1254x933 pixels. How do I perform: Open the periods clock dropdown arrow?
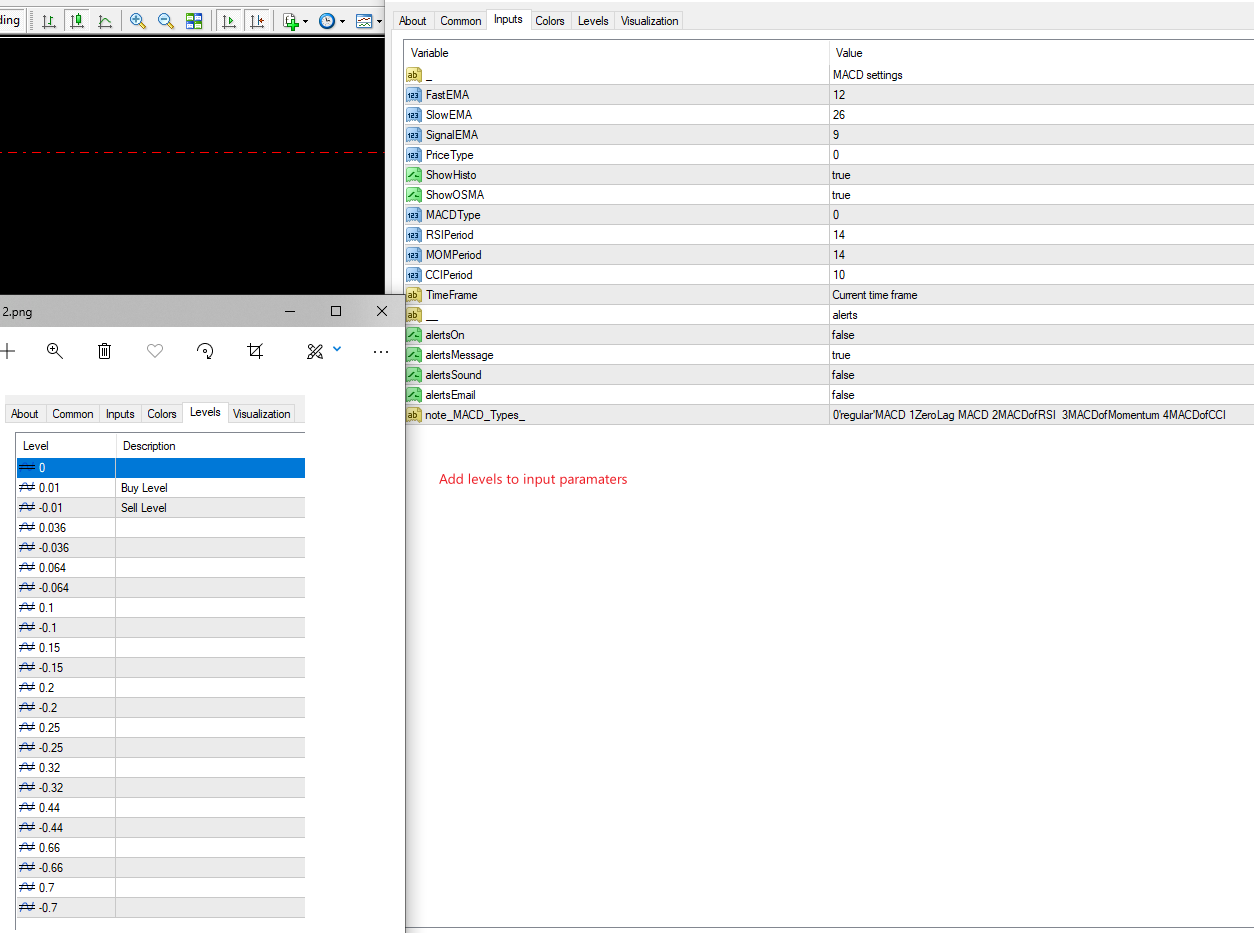(x=342, y=21)
